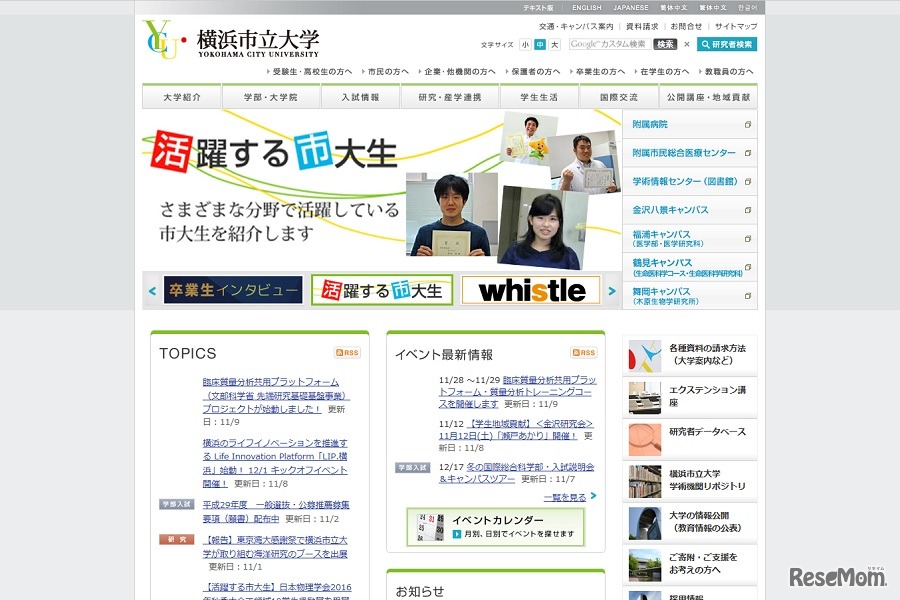The image size is (900, 600).
Task: Click small 活躍する市大生 banner thumbnail
Action: point(382,290)
